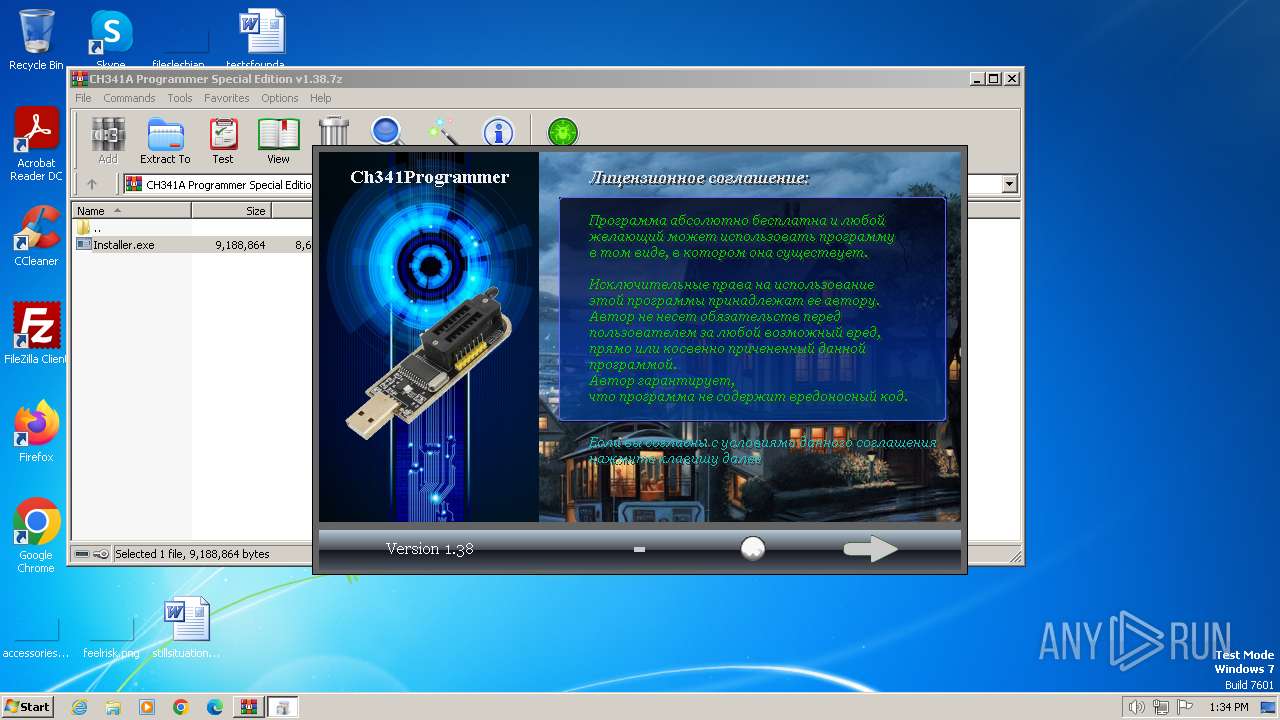Click the green VirusScan bug icon
This screenshot has width=1280, height=720.
pyautogui.click(x=563, y=132)
